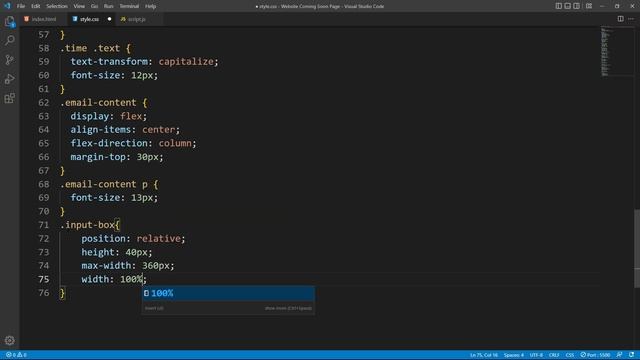
Task: Open the Terminal menu
Action: tap(129, 6)
